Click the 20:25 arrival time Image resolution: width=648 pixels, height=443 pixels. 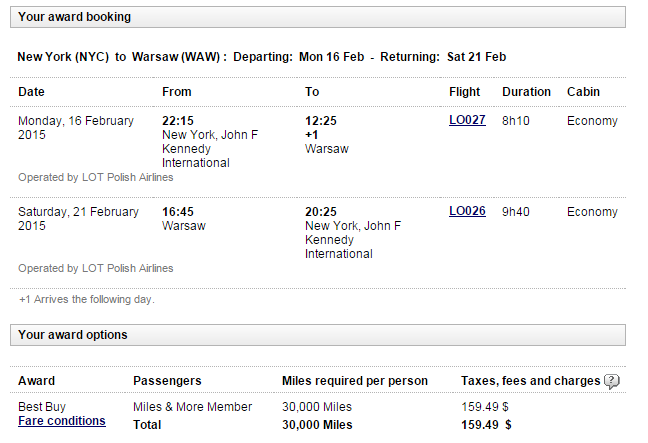(x=321, y=212)
